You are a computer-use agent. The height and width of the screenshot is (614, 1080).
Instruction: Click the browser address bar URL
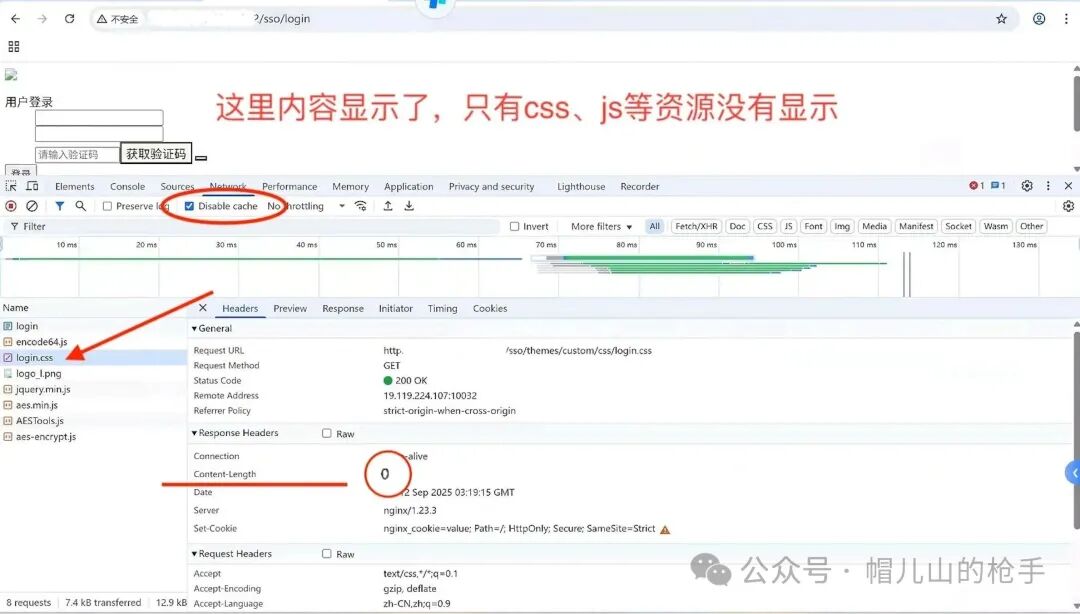coord(282,19)
